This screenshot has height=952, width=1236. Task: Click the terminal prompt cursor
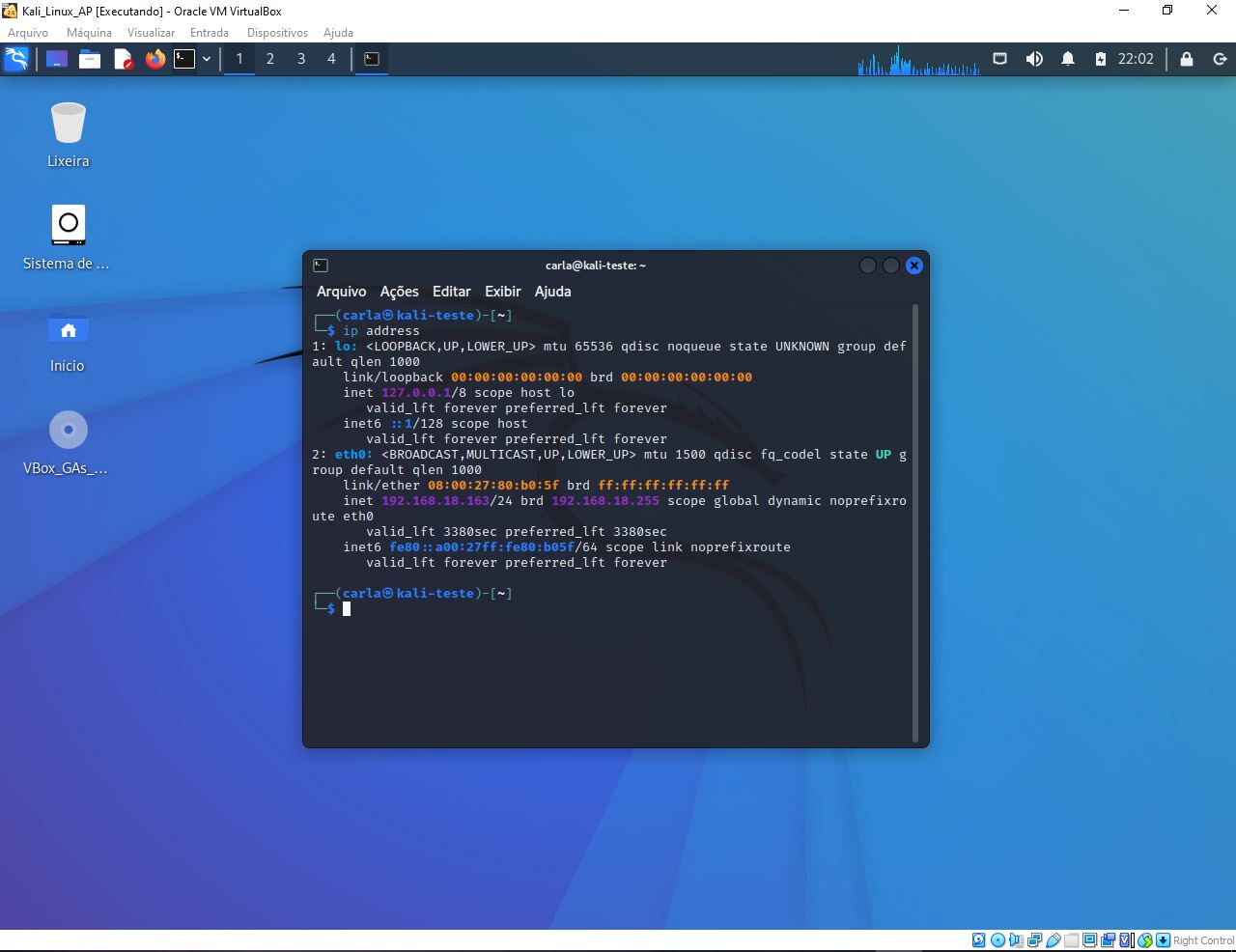[347, 608]
